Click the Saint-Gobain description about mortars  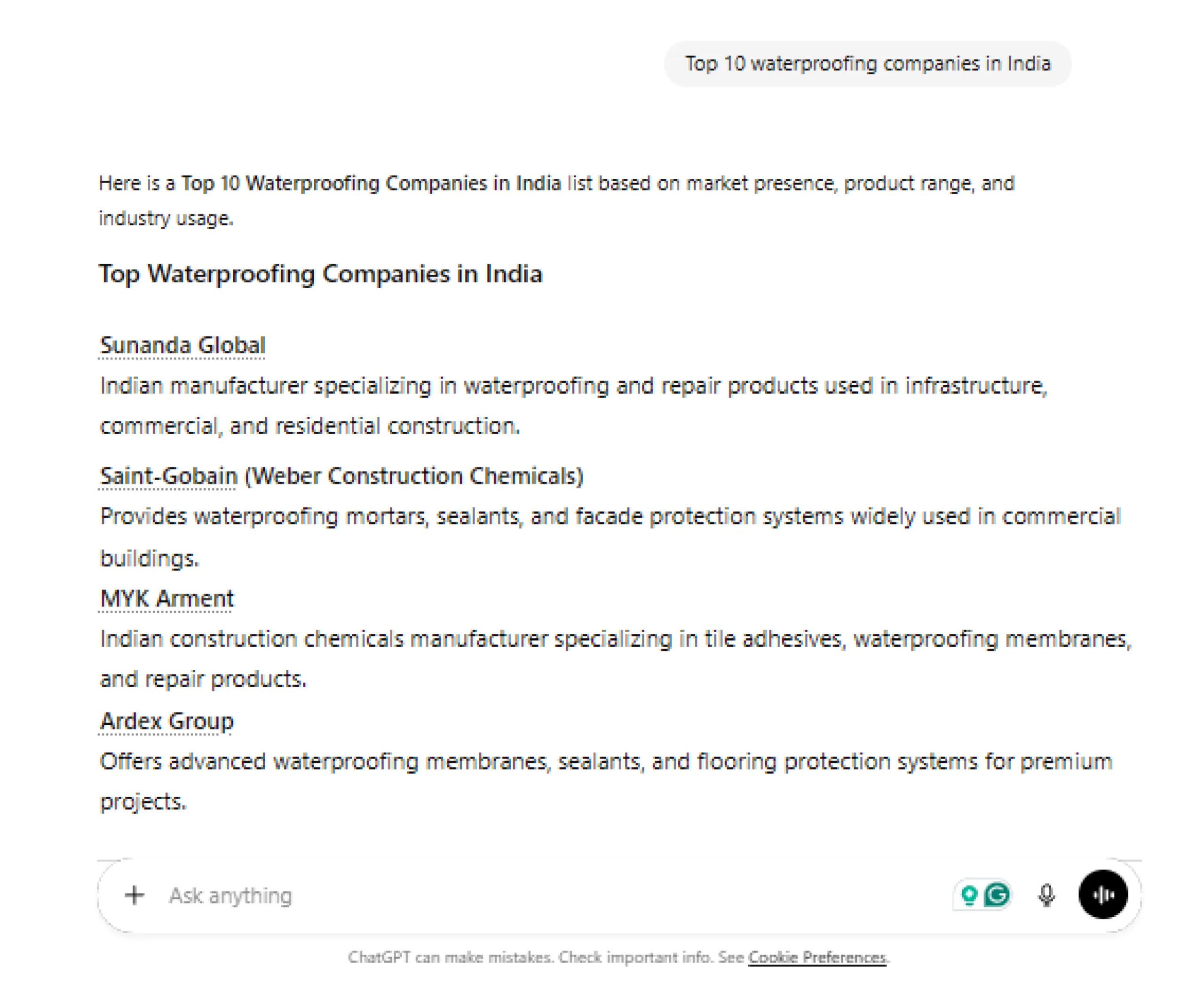[x=610, y=517]
